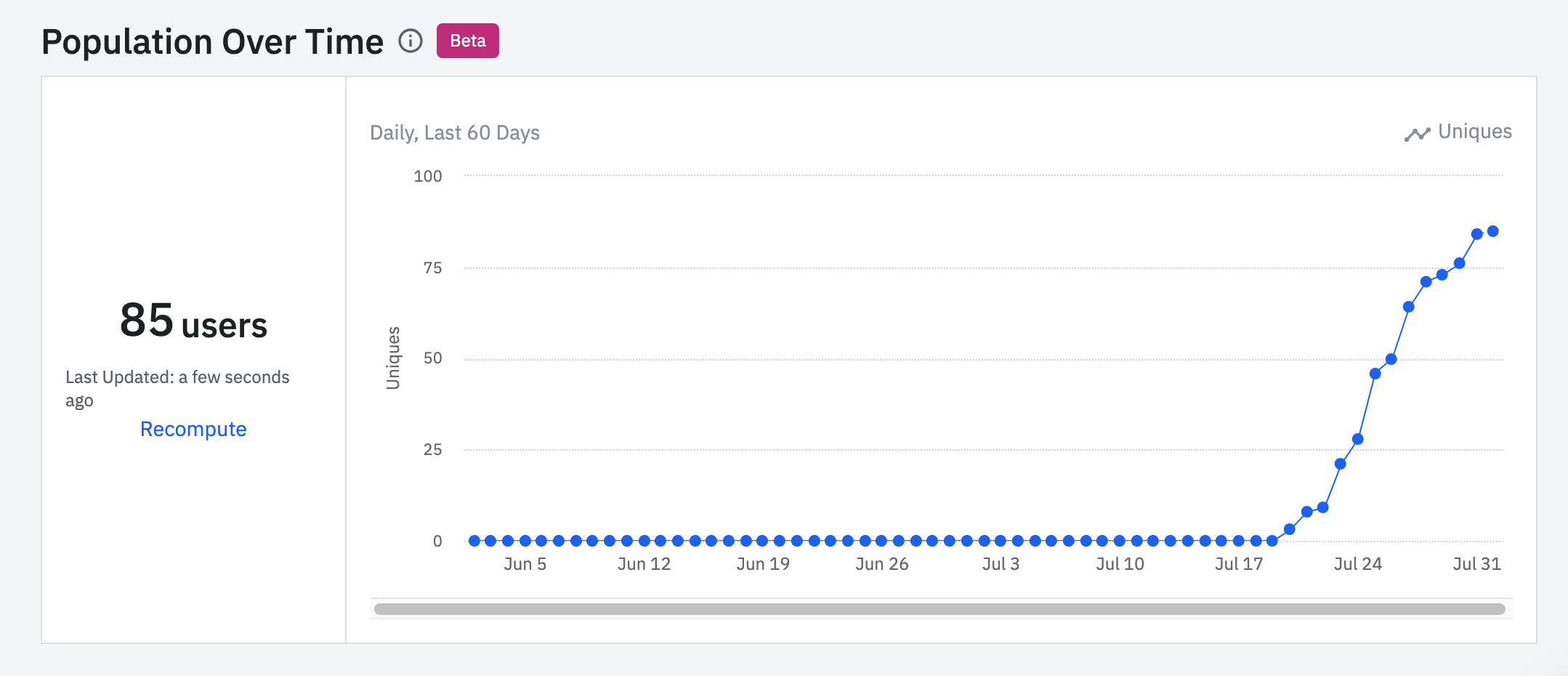Image resolution: width=1568 pixels, height=676 pixels.
Task: Toggle the Uniques series legend label
Action: point(1474,132)
